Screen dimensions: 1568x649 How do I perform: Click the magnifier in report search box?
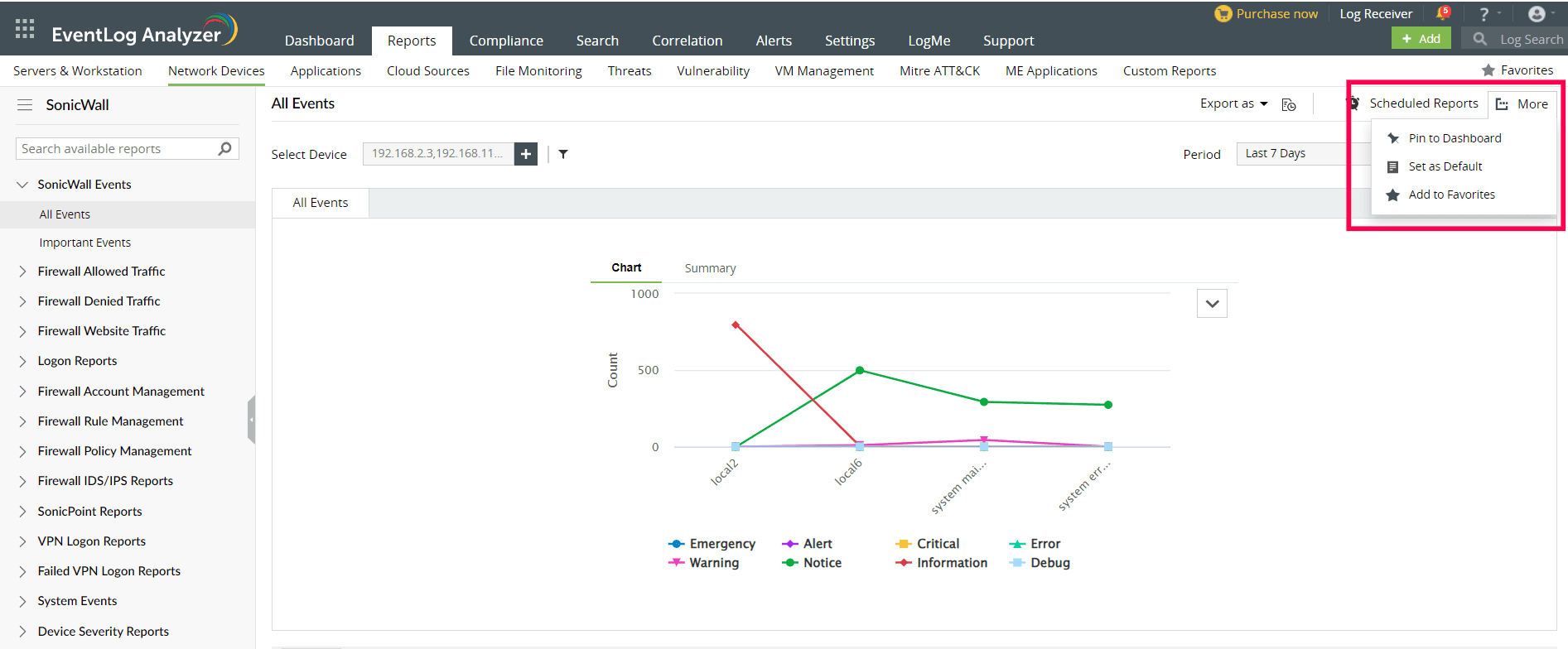[224, 149]
